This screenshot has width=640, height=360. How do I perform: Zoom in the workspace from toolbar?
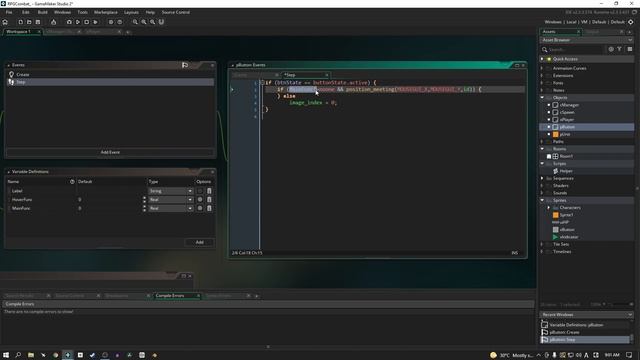[152, 22]
